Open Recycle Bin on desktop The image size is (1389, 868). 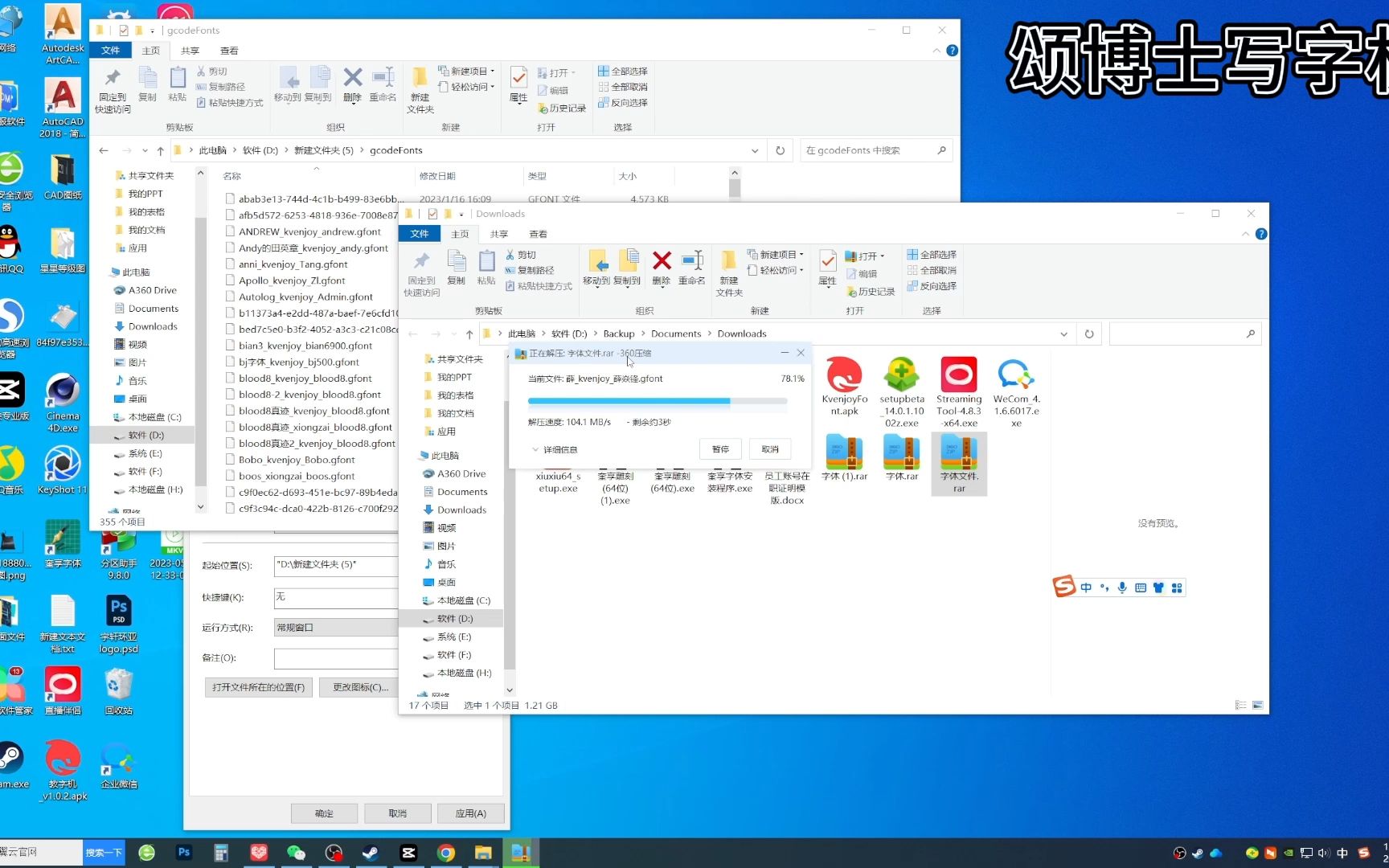pos(119,692)
